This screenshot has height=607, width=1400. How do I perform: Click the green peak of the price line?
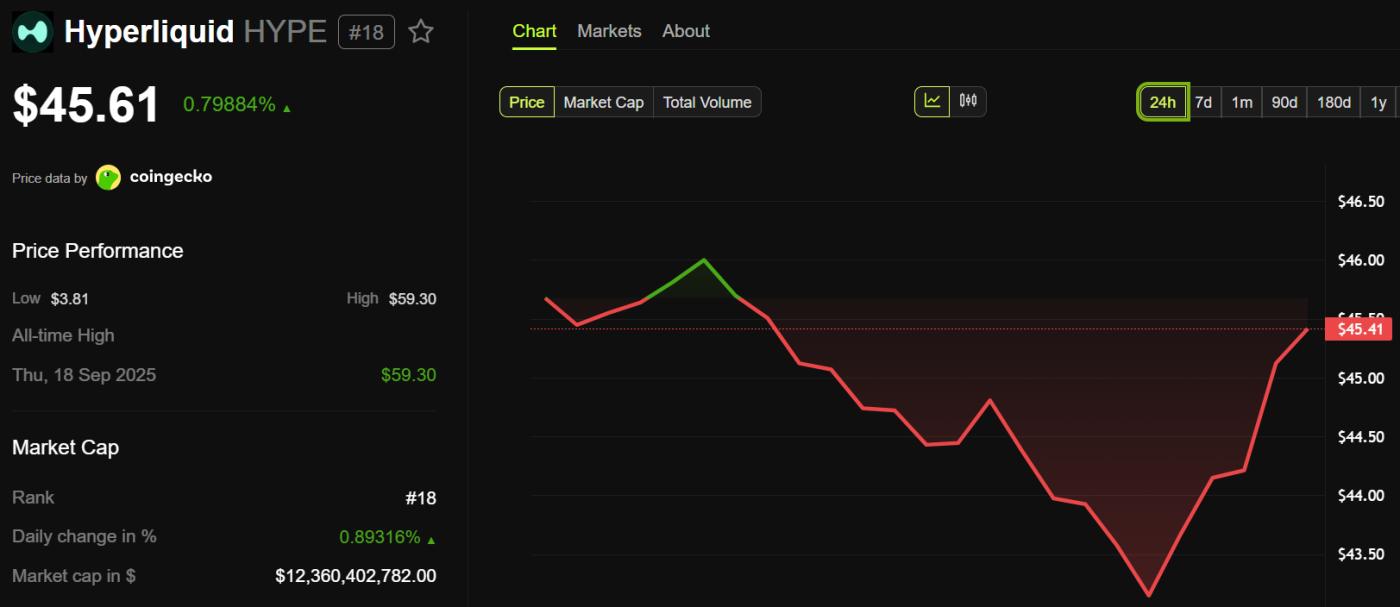tap(704, 260)
